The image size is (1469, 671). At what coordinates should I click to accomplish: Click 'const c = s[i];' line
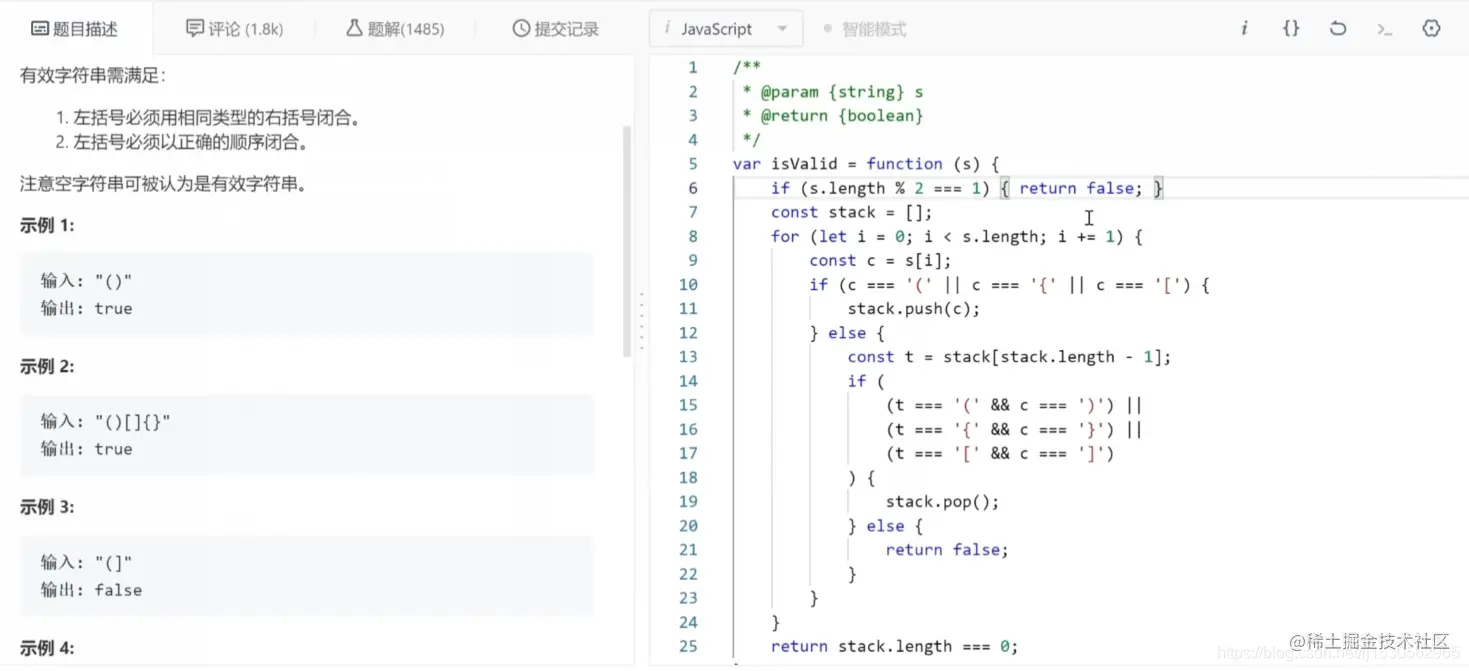click(880, 261)
